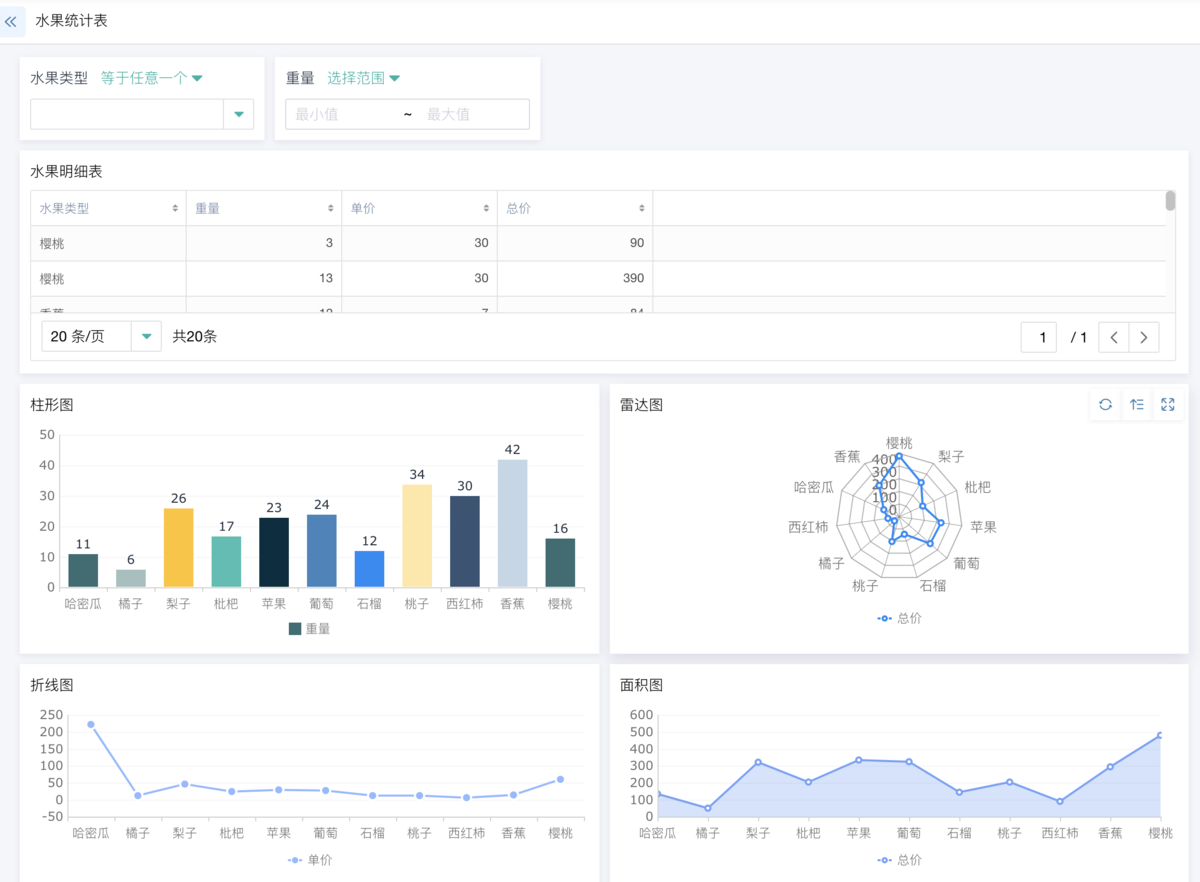The height and width of the screenshot is (882, 1200).
Task: Toggle 总价 legend in radar chart
Action: click(899, 619)
